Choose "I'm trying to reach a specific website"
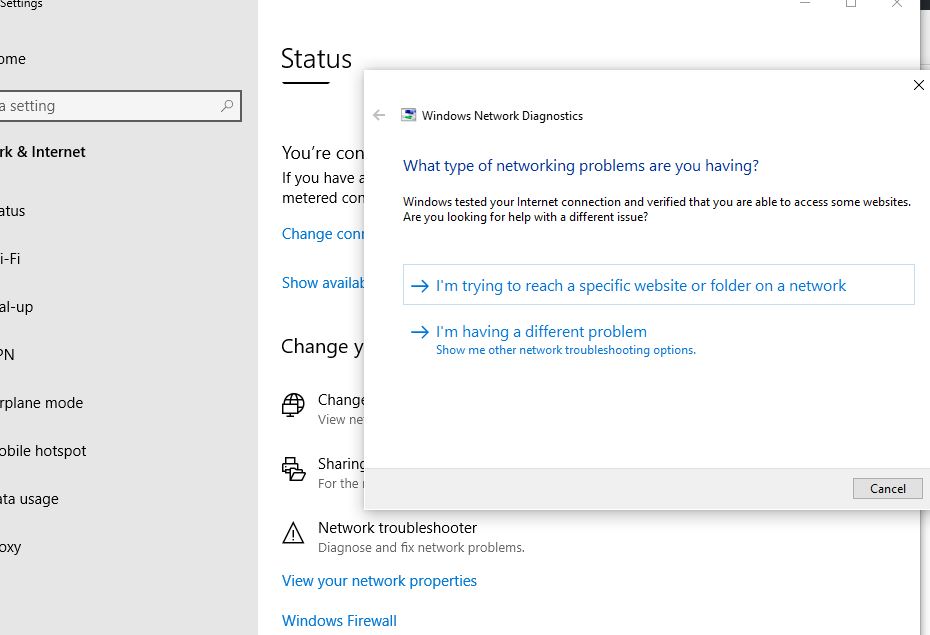 pyautogui.click(x=640, y=286)
